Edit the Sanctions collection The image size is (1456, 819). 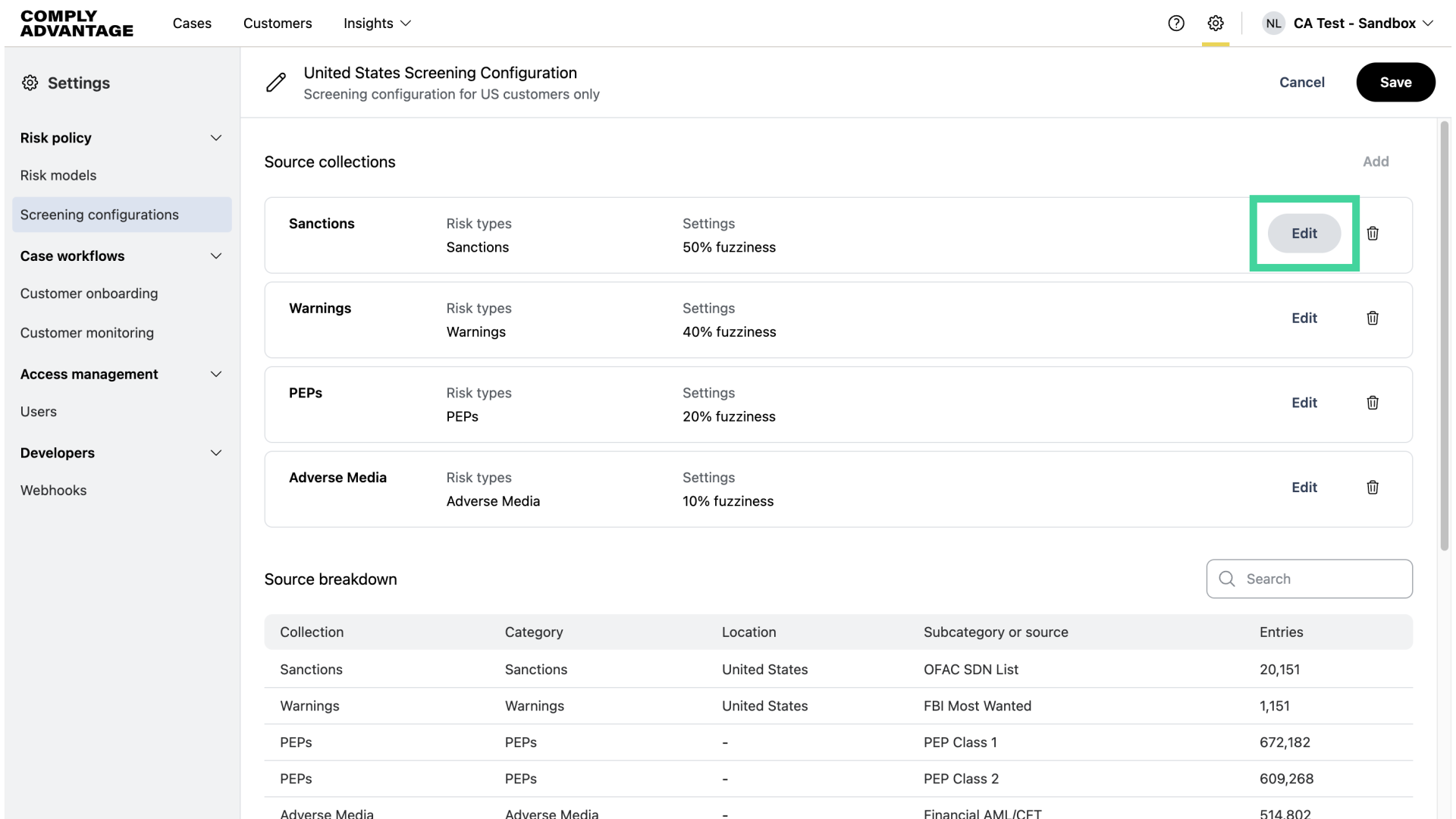coord(1304,234)
